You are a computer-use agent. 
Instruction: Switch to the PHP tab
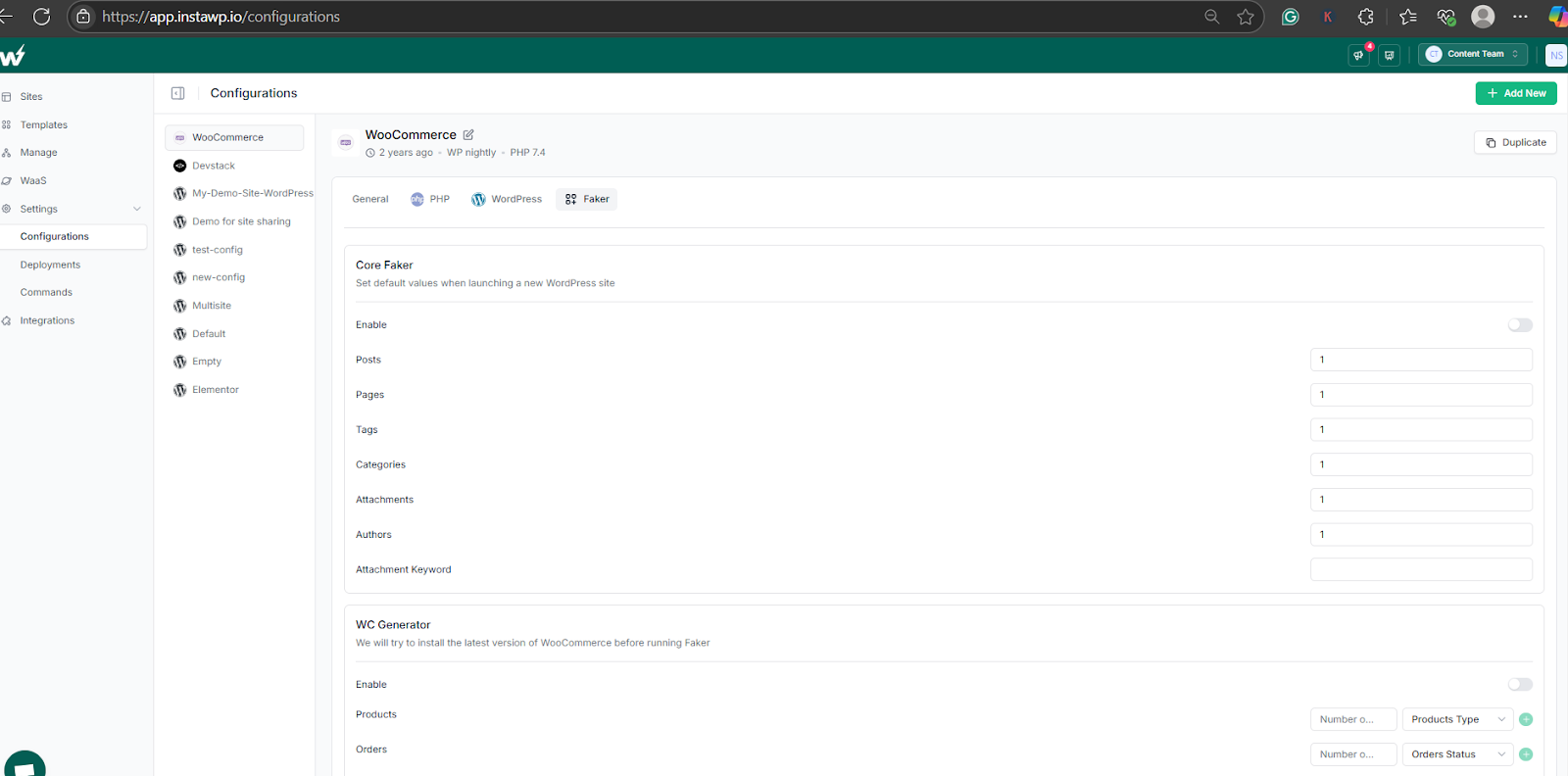(430, 199)
